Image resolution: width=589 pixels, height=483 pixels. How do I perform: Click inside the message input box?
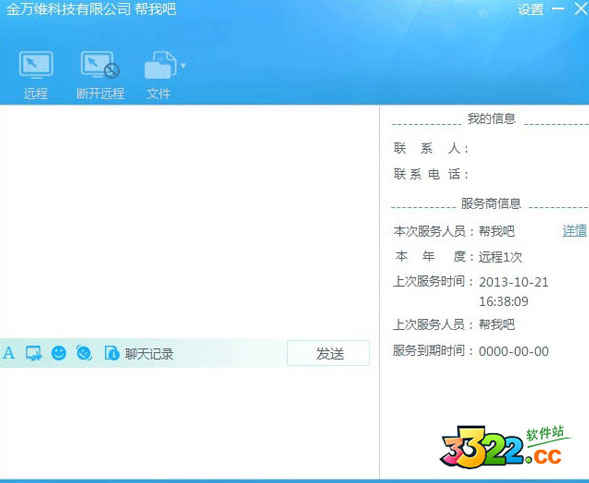click(x=189, y=423)
